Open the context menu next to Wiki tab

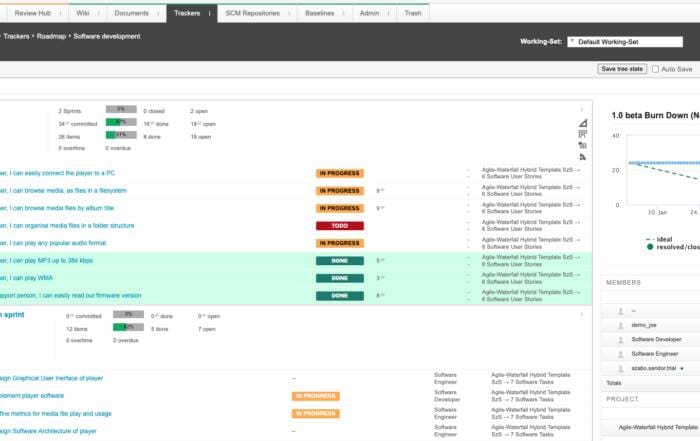pyautogui.click(x=98, y=13)
